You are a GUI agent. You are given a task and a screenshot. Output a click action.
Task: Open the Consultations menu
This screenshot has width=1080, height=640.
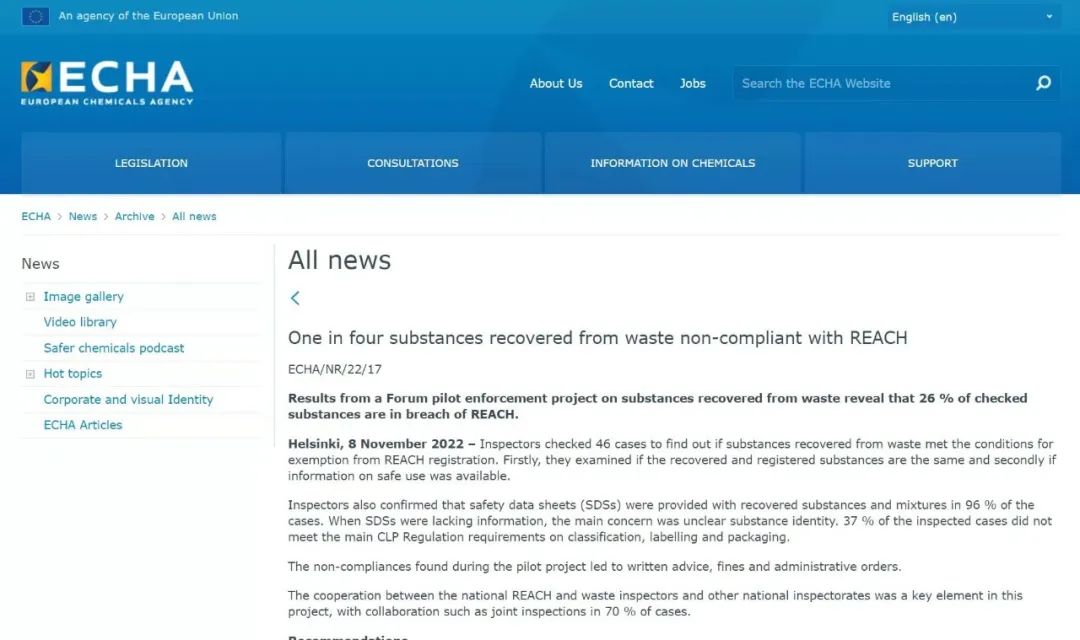tap(412, 163)
